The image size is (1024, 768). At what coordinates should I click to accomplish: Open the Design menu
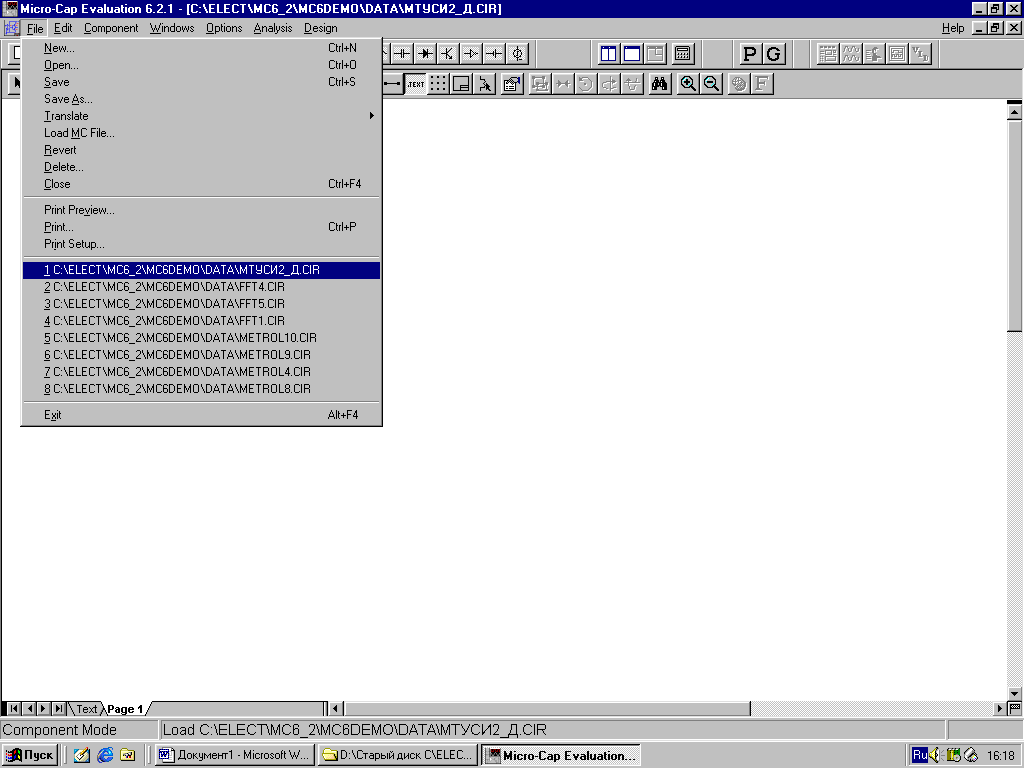[321, 28]
